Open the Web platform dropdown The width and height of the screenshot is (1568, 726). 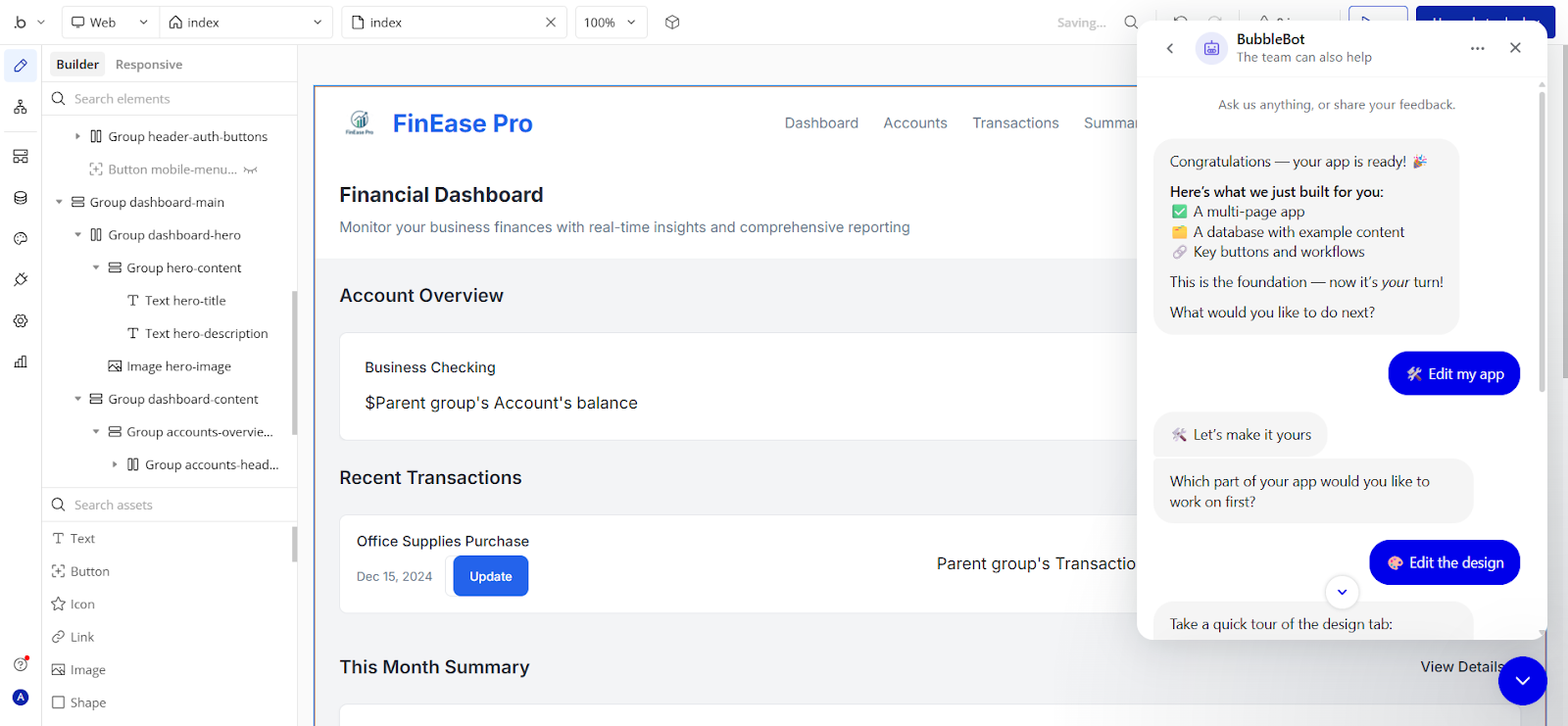point(108,22)
